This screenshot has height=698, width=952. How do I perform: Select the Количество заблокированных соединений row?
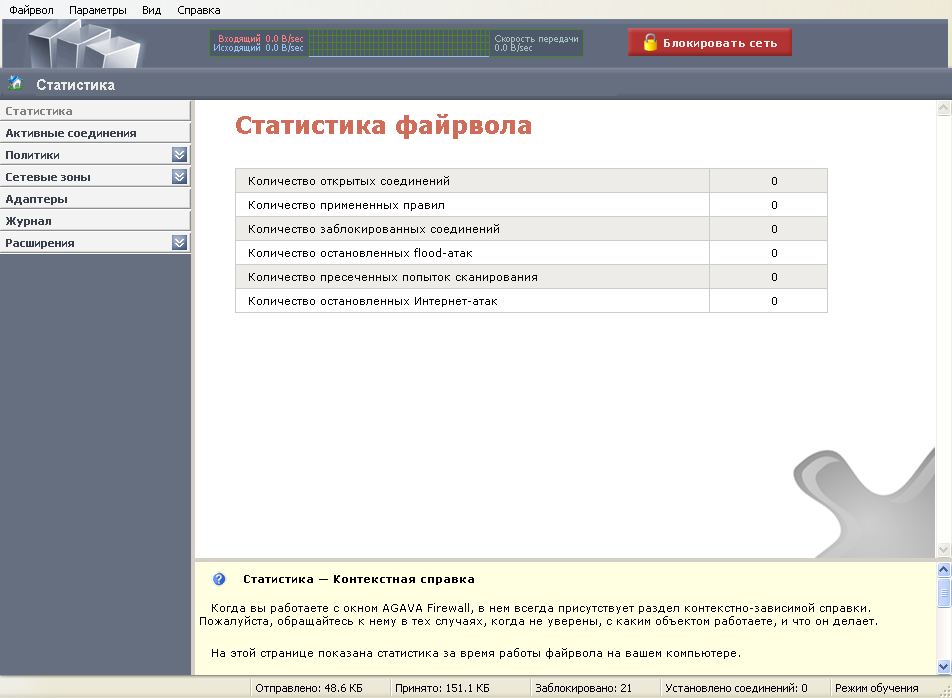click(x=531, y=229)
